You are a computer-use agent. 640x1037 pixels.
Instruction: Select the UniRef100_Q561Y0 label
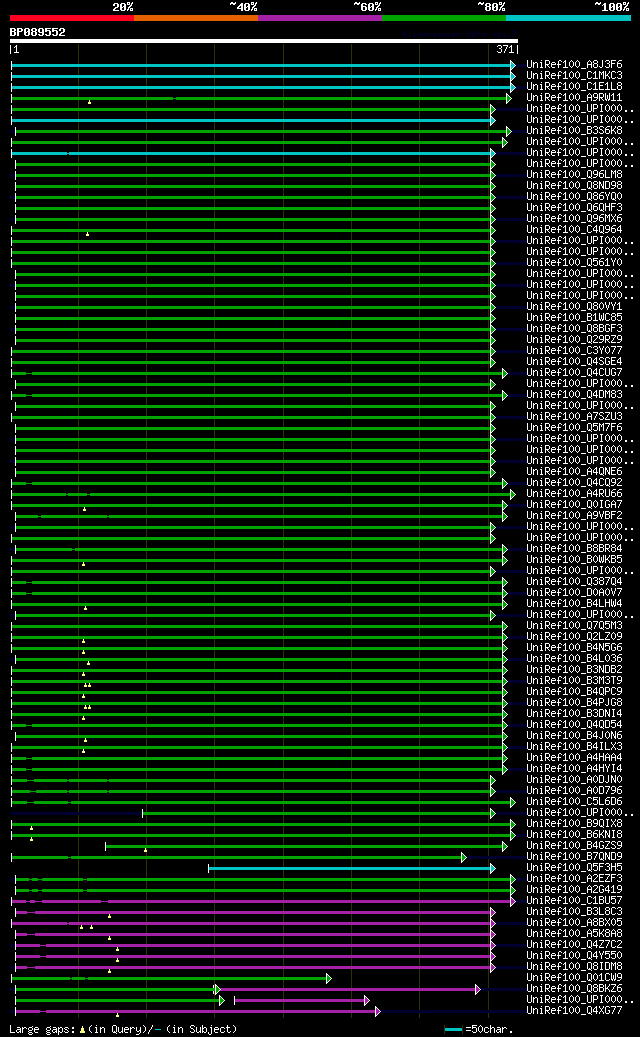tap(574, 263)
